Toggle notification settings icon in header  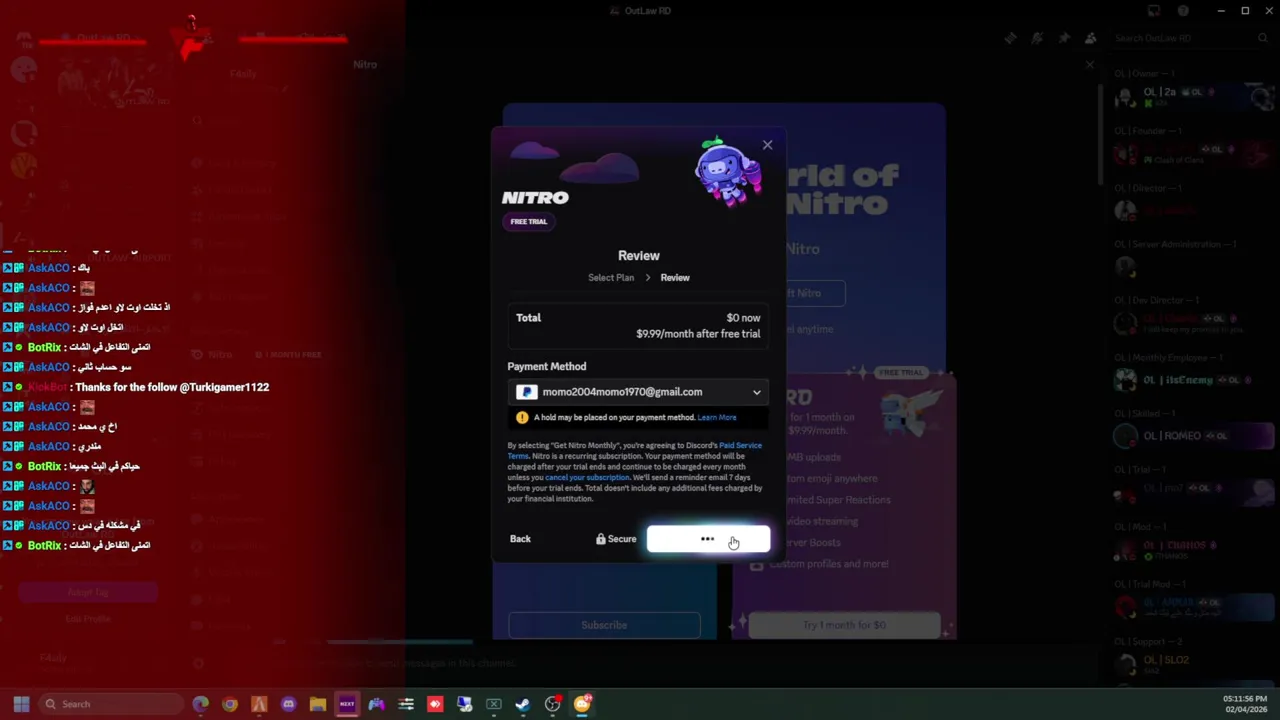1037,38
